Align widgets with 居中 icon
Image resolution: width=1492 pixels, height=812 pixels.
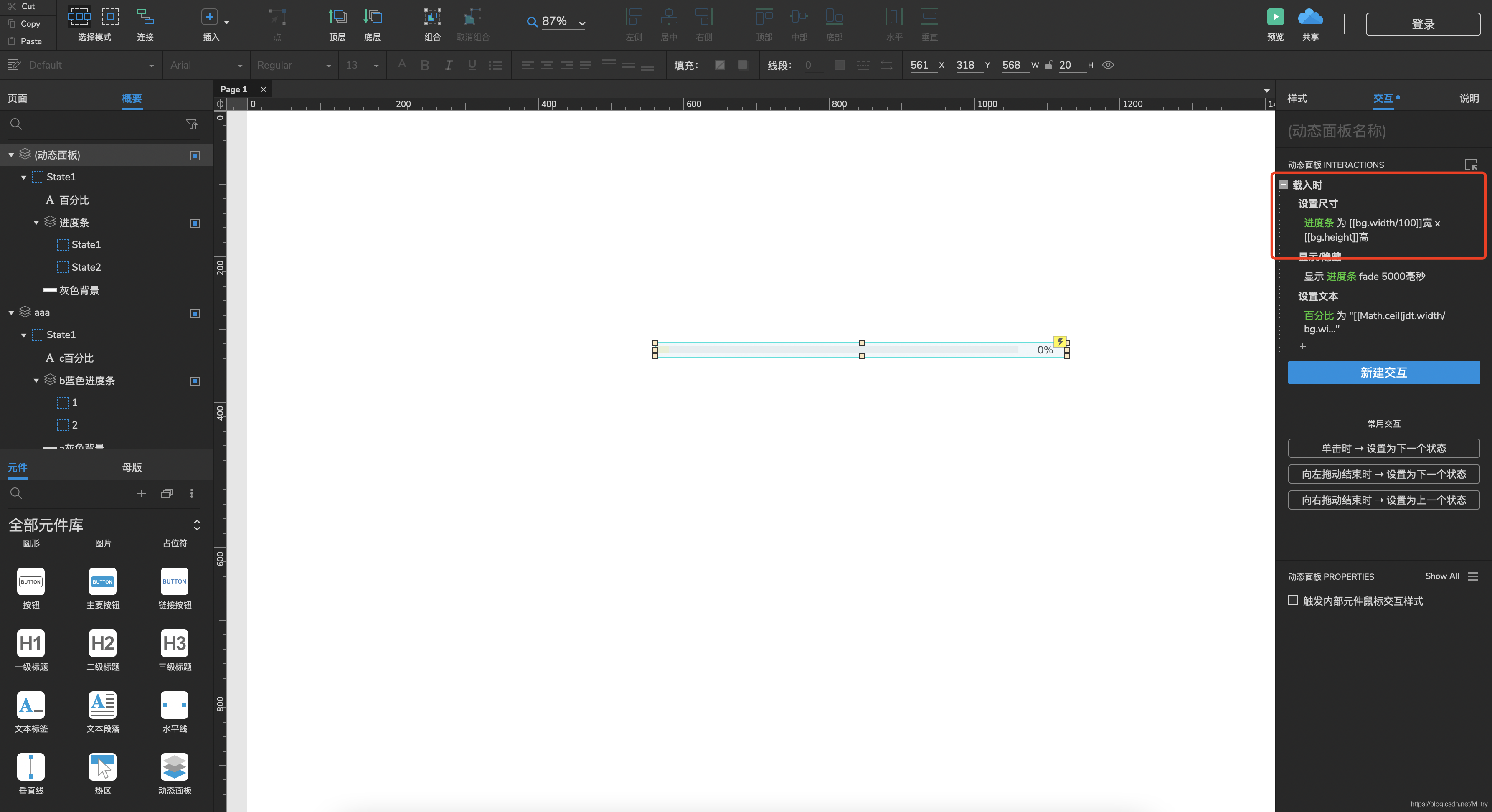click(669, 17)
